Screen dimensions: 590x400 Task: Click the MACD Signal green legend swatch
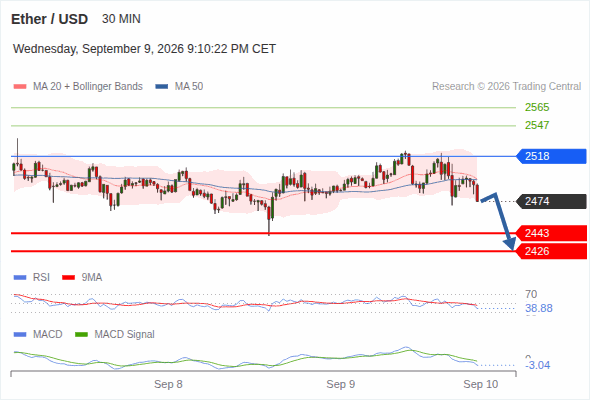81,335
